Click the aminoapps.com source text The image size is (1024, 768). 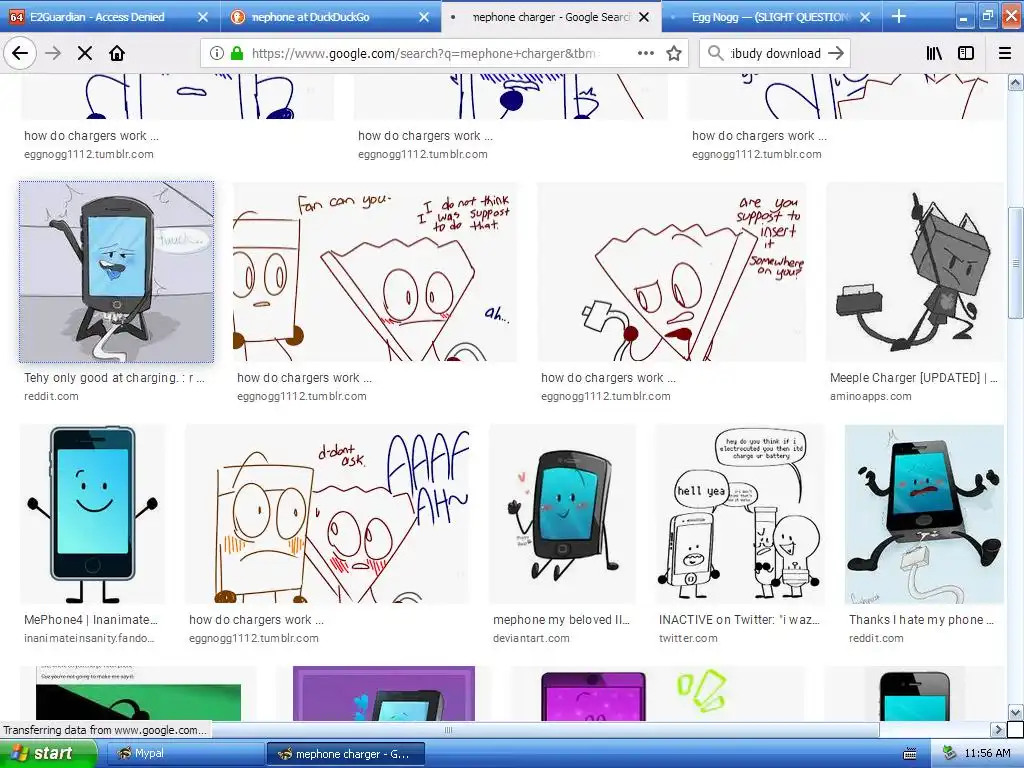pyautogui.click(x=871, y=396)
